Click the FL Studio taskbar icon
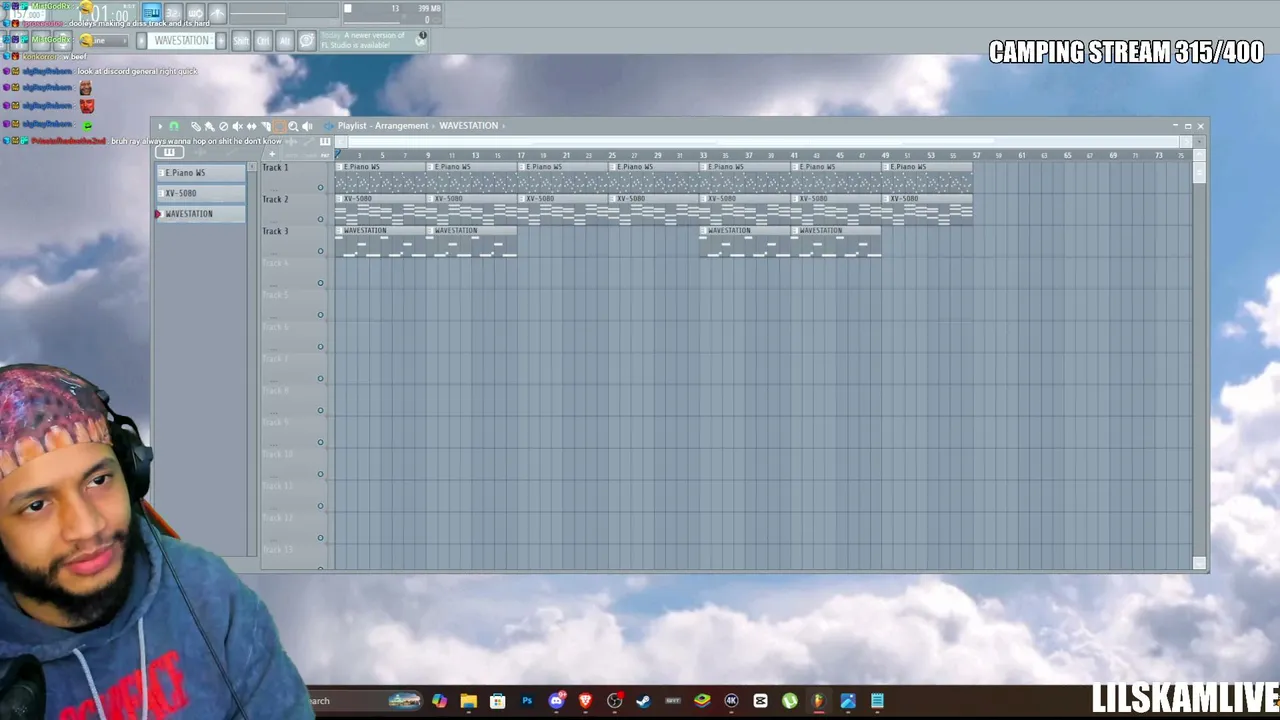Image resolution: width=1280 pixels, height=720 pixels. (x=819, y=701)
